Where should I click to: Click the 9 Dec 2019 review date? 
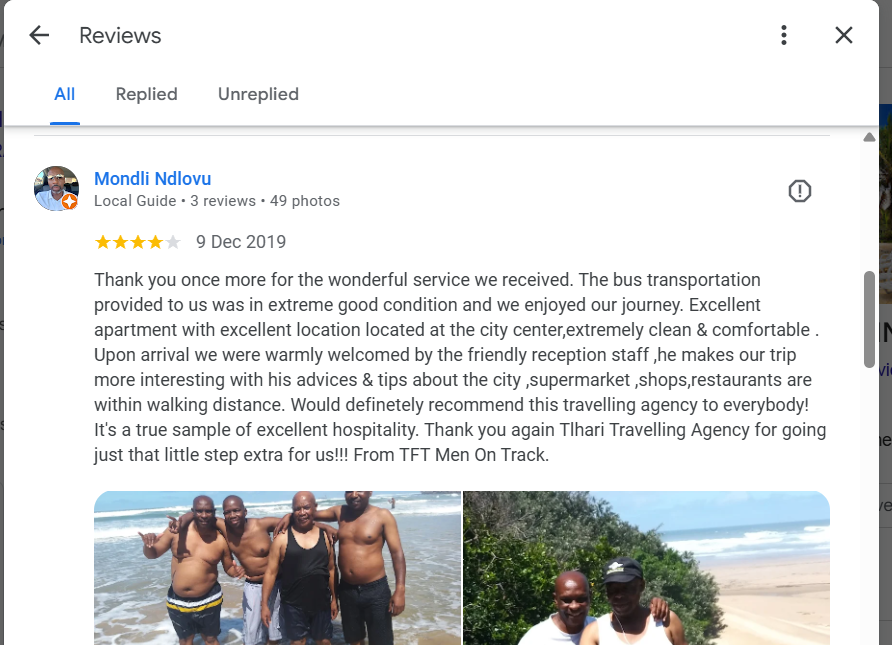(241, 242)
